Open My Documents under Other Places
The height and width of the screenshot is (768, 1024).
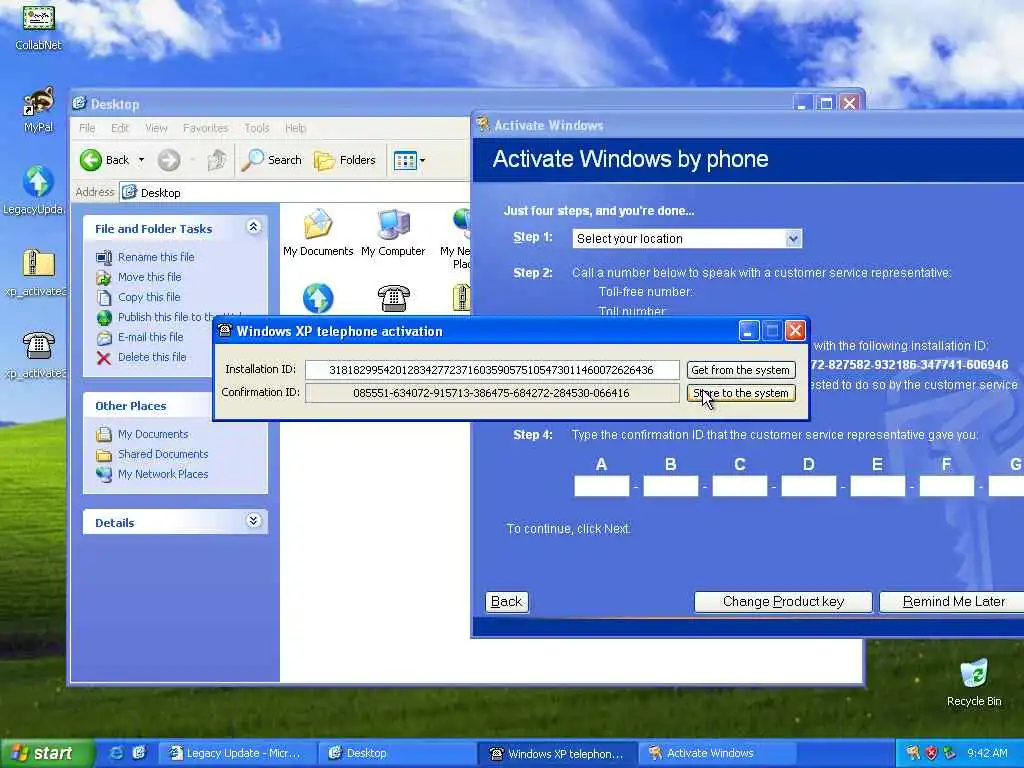(153, 434)
